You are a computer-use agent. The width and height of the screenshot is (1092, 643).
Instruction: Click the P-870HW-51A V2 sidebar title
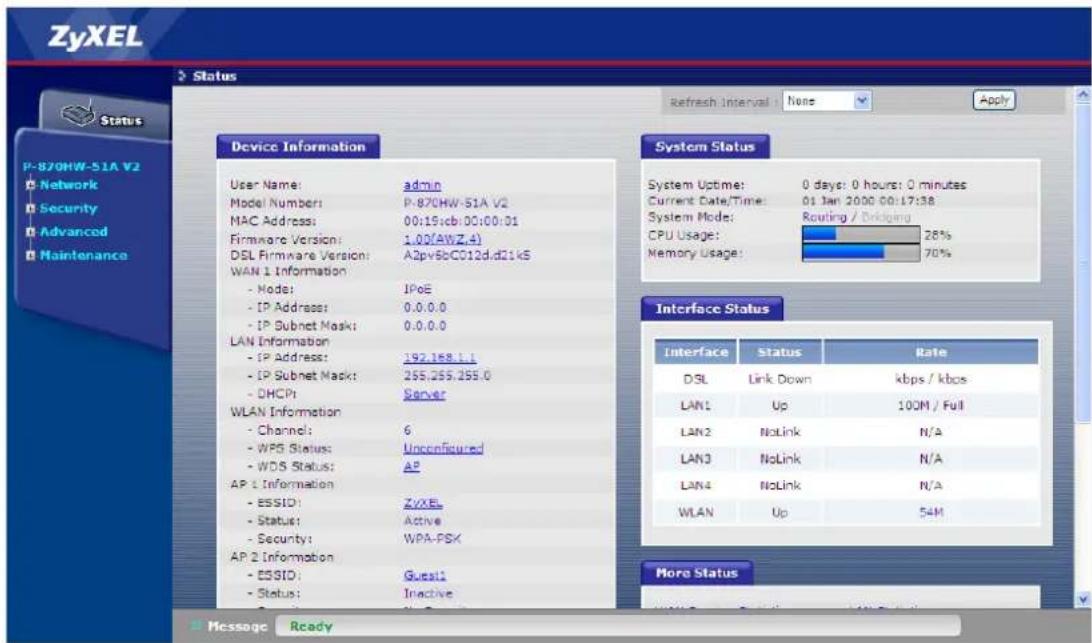tap(81, 166)
